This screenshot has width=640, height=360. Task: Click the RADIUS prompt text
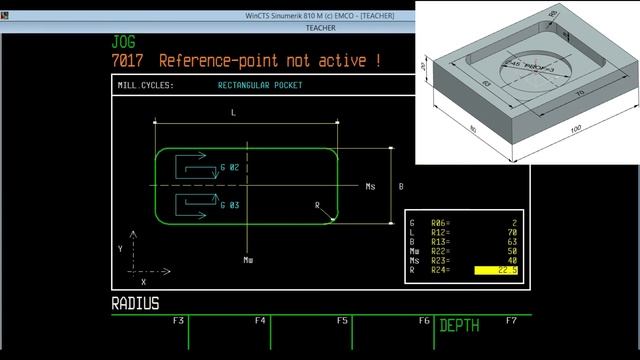(x=136, y=304)
